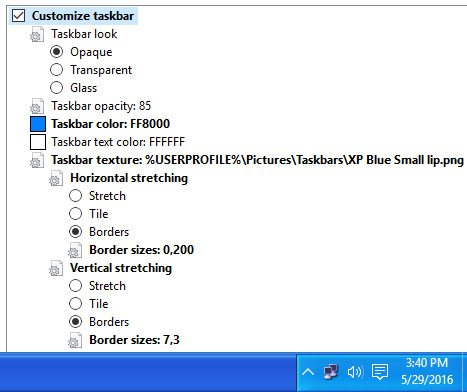Viewport: 467px width, 392px height.
Task: Select the Vertical stretching label
Action: 121,268
